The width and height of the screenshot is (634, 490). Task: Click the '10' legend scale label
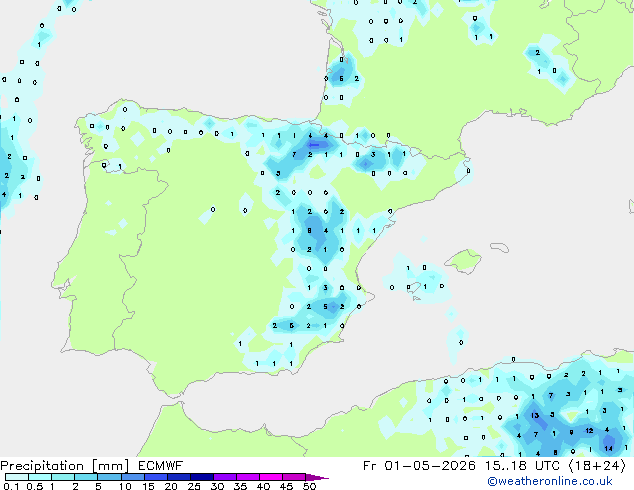click(125, 486)
